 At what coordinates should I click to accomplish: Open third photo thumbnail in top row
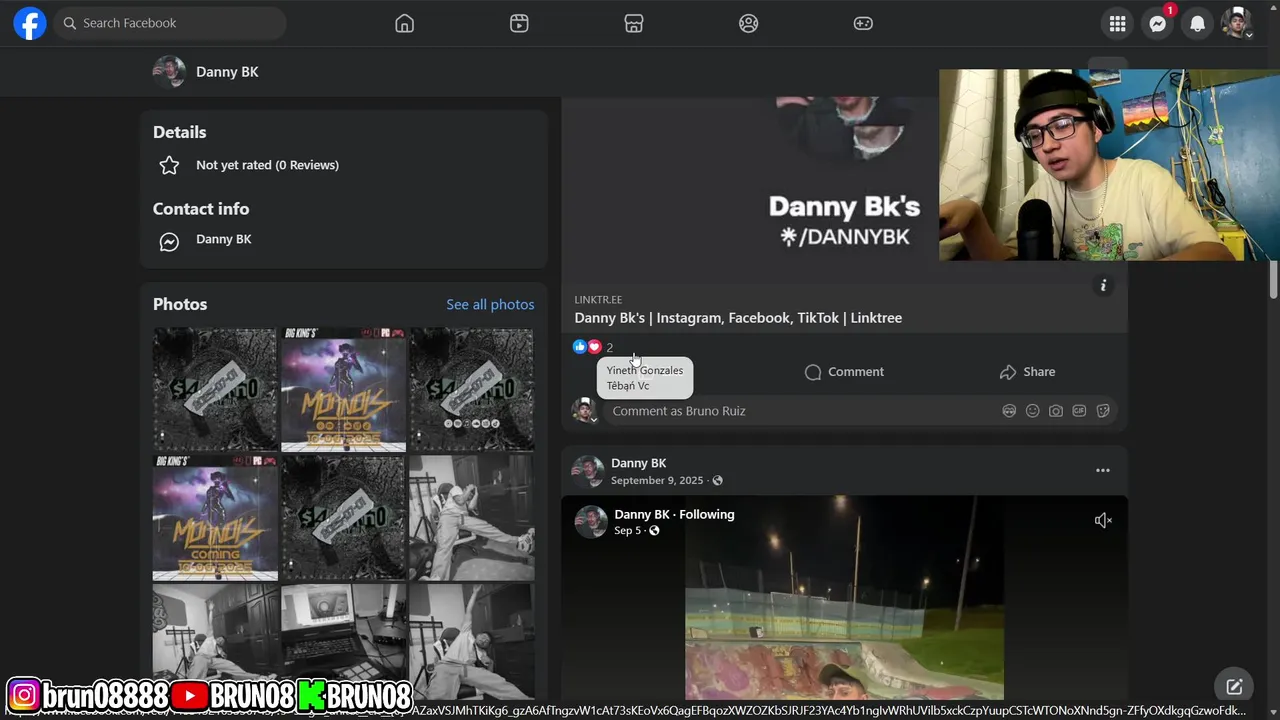472,390
